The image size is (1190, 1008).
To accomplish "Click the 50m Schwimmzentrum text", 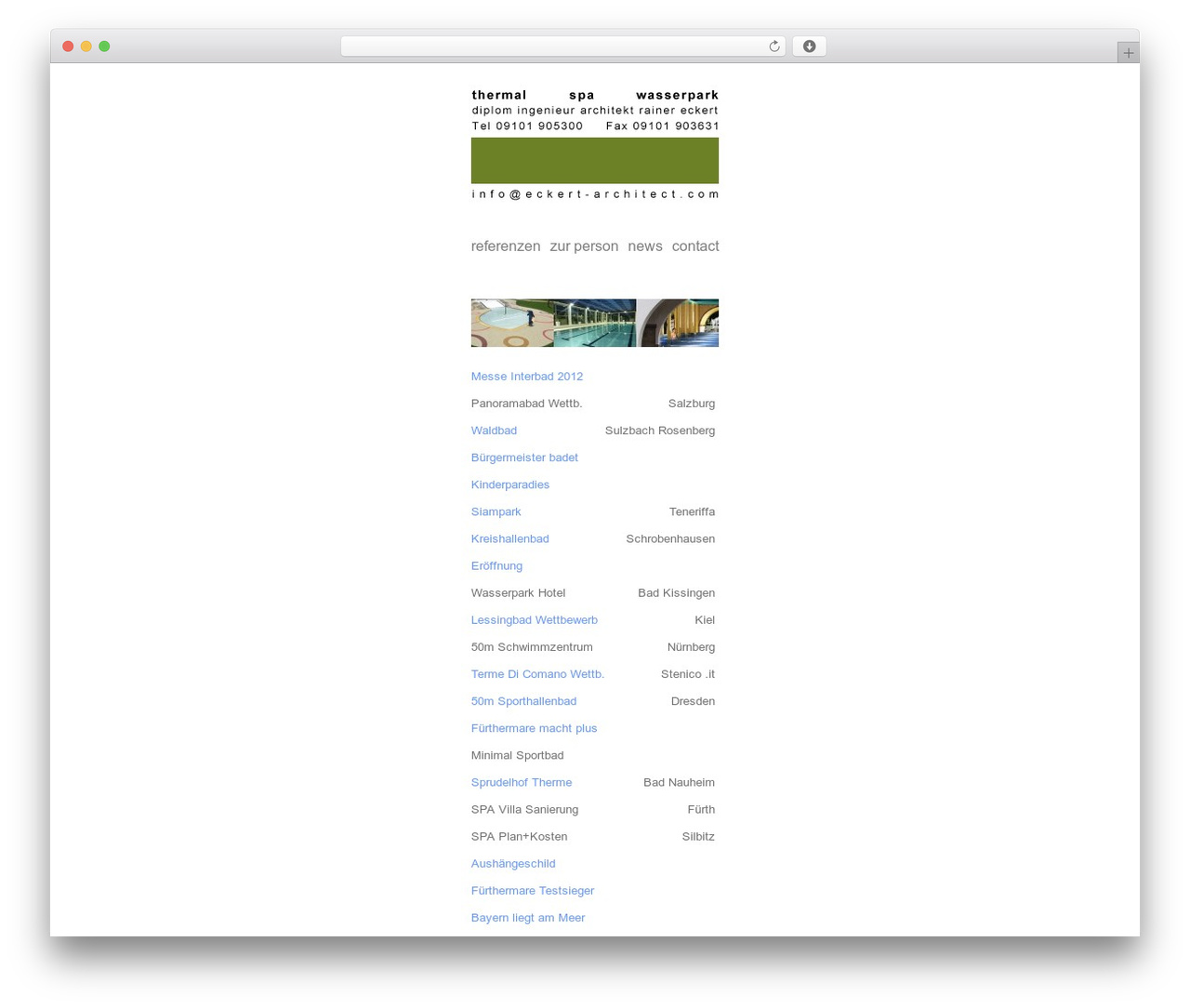I will 532,647.
